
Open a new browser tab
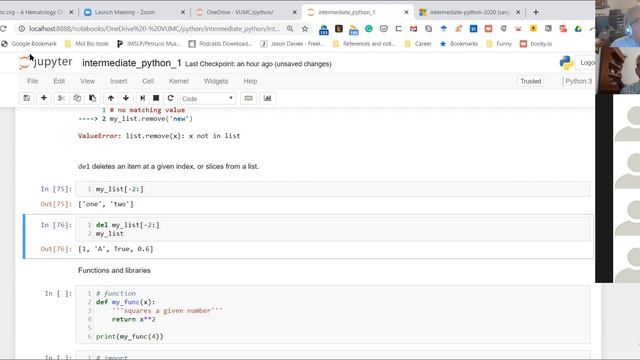(536, 12)
